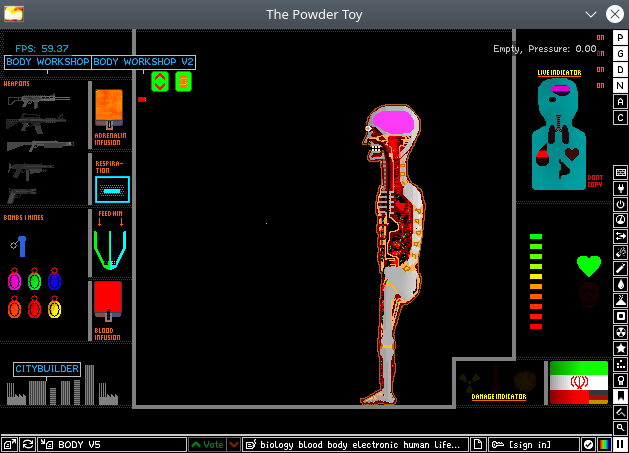Open the Electronics menu with plug icon
The width and height of the screenshot is (629, 453).
coord(621,189)
